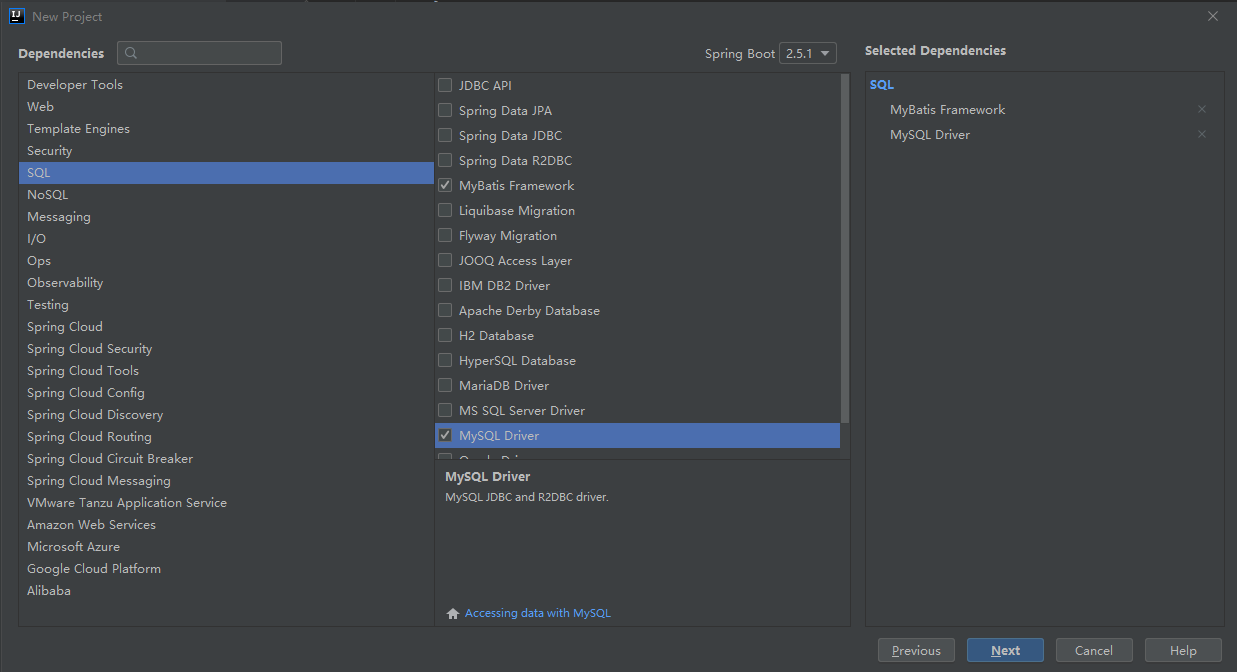
Task: Click the IntelliJ IDEA logo icon
Action: 17,16
